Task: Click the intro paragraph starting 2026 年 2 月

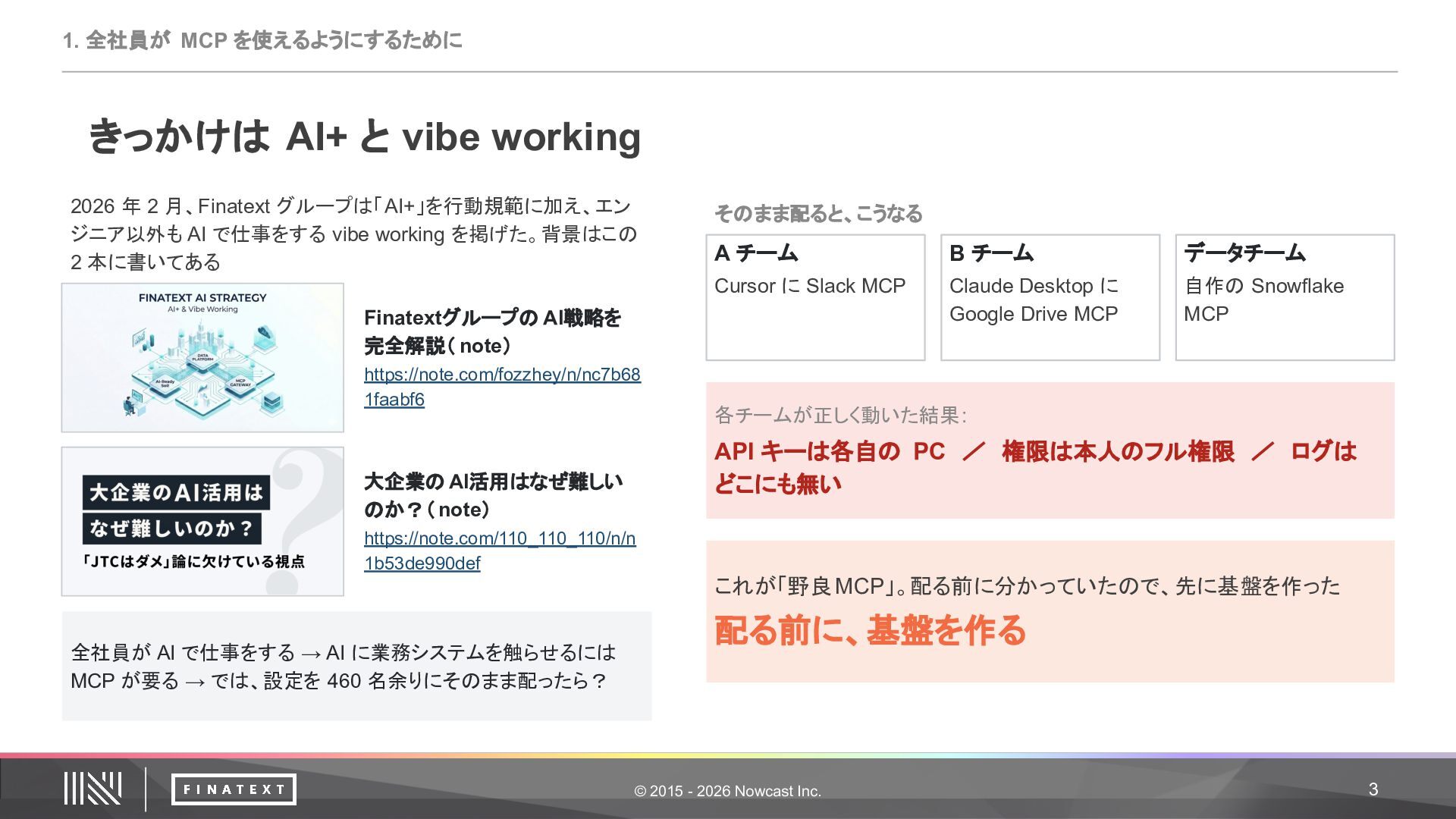Action: (x=353, y=234)
